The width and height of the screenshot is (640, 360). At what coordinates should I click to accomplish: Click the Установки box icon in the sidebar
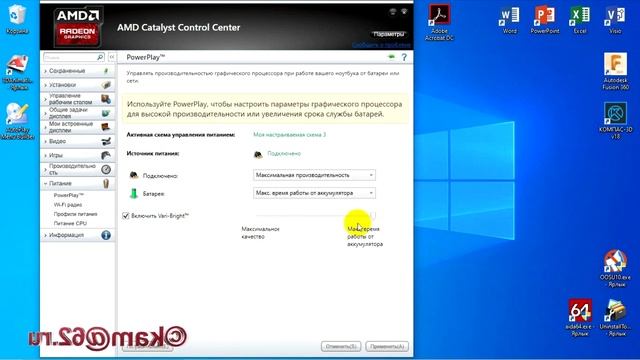(x=106, y=85)
